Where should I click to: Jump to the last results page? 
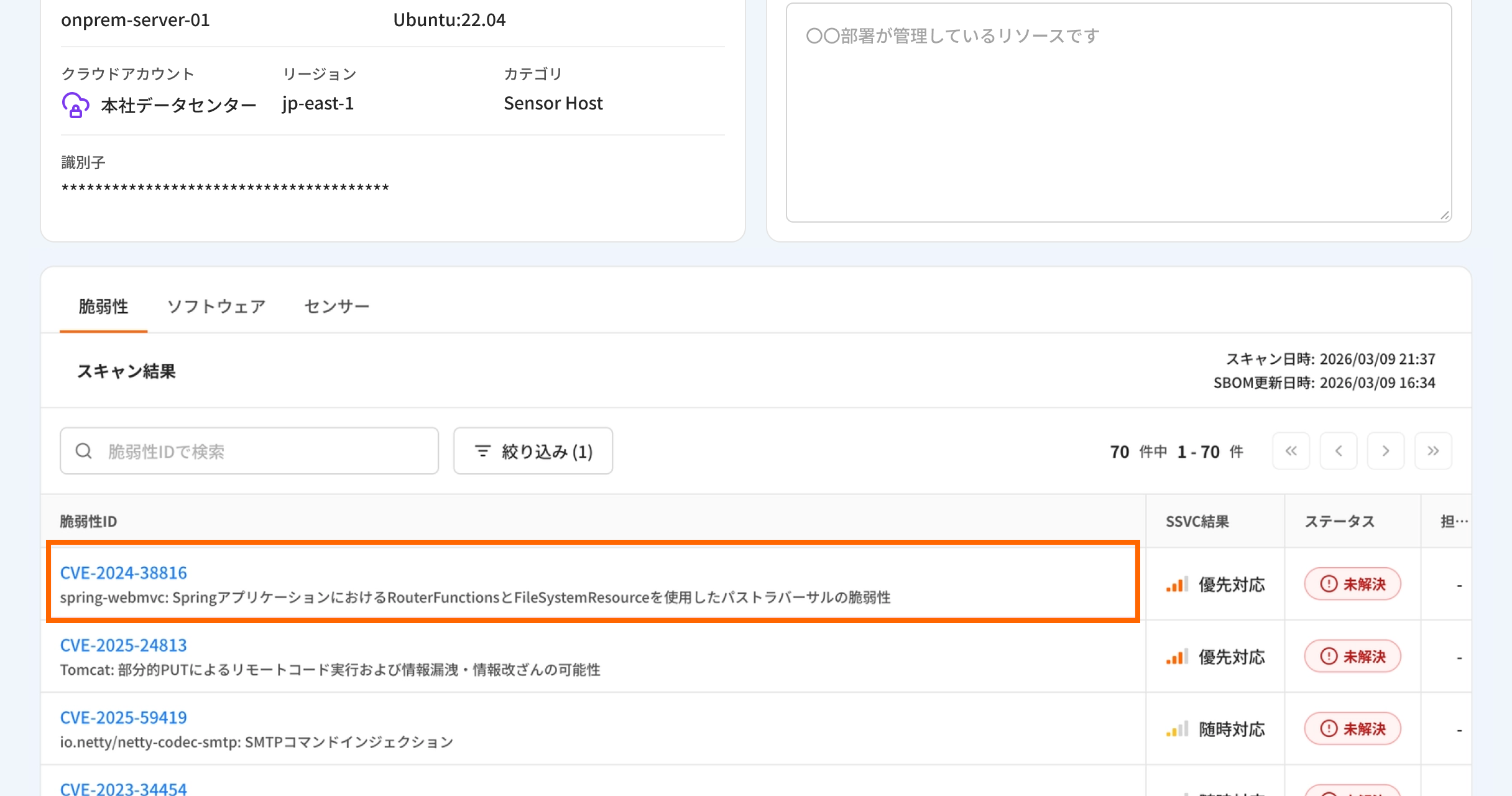click(1432, 451)
